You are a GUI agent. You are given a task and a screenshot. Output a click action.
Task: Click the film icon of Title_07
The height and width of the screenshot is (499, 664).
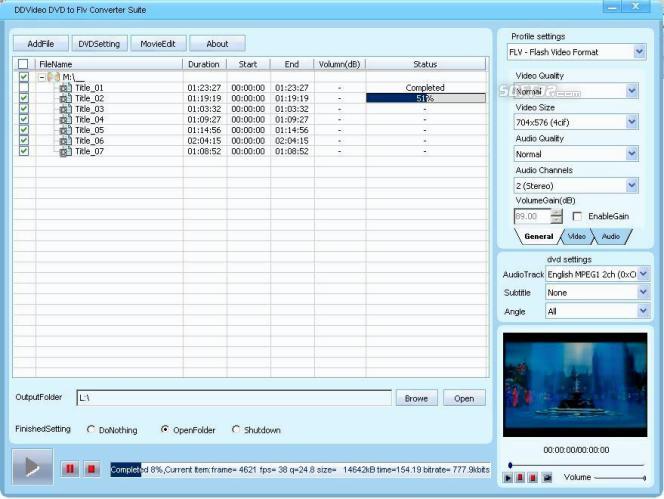[x=65, y=152]
